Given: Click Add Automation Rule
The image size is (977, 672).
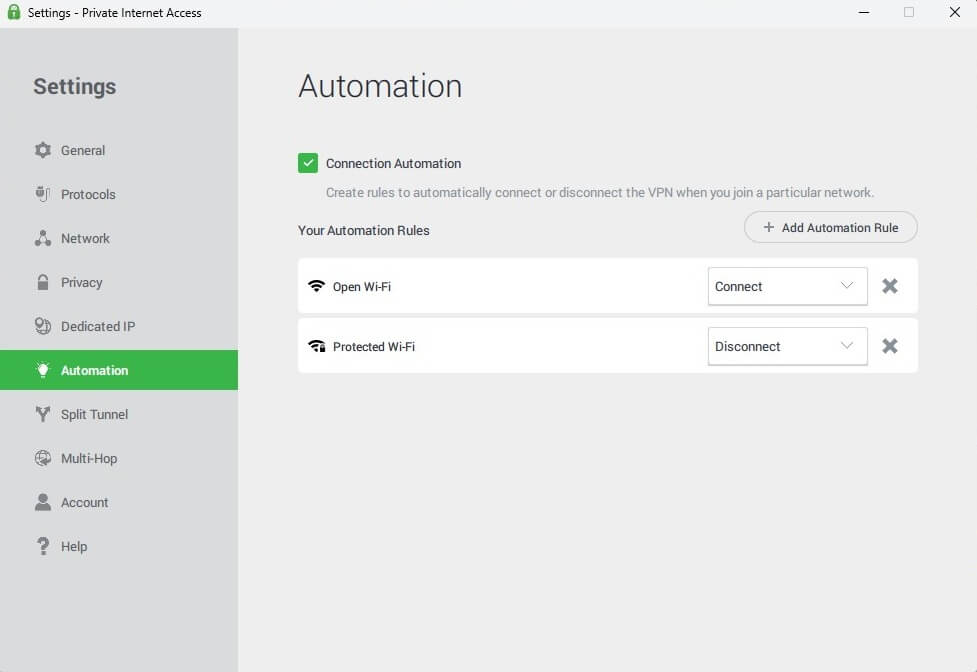Looking at the screenshot, I should click(x=830, y=227).
